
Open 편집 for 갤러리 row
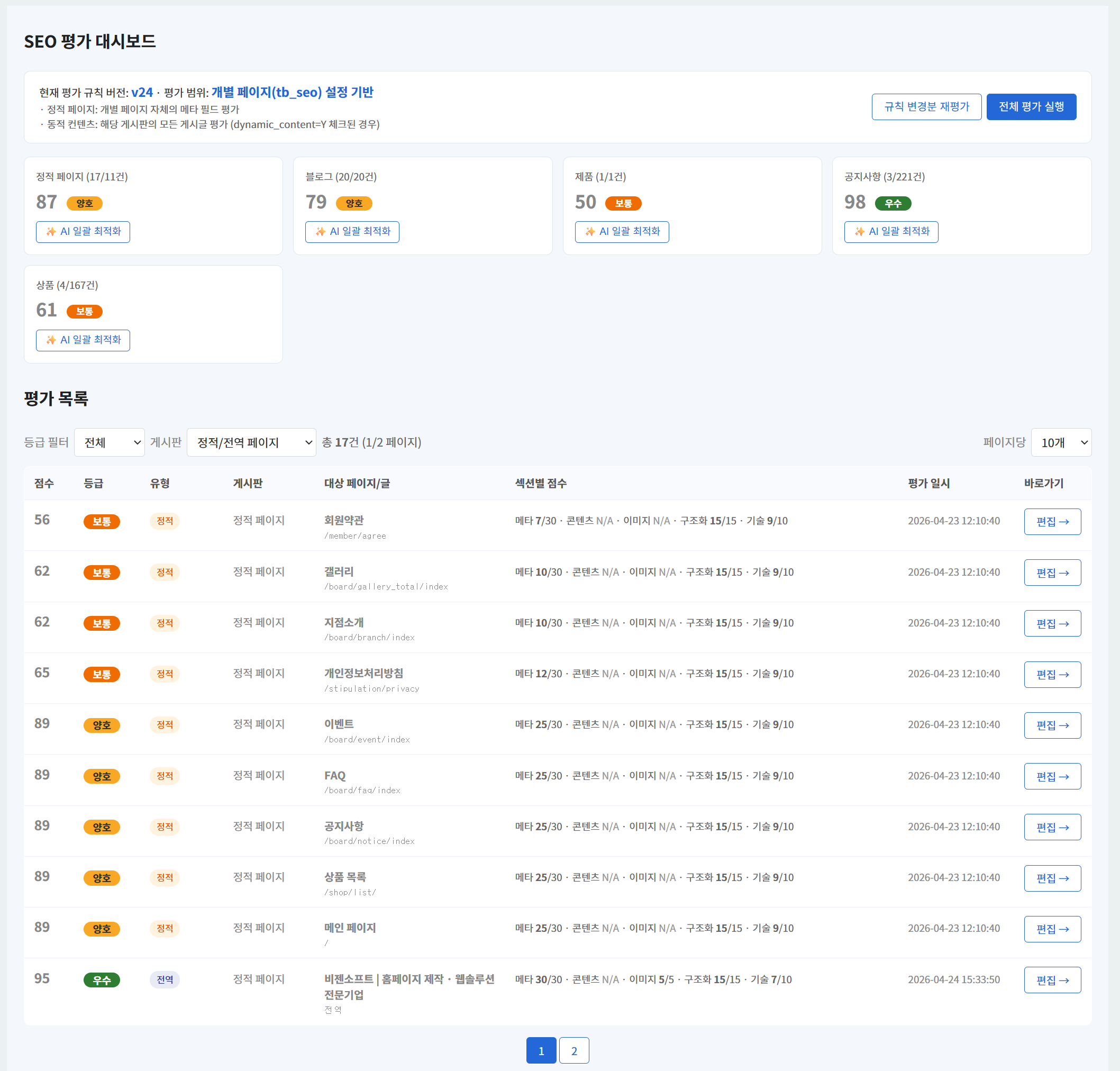(1052, 573)
